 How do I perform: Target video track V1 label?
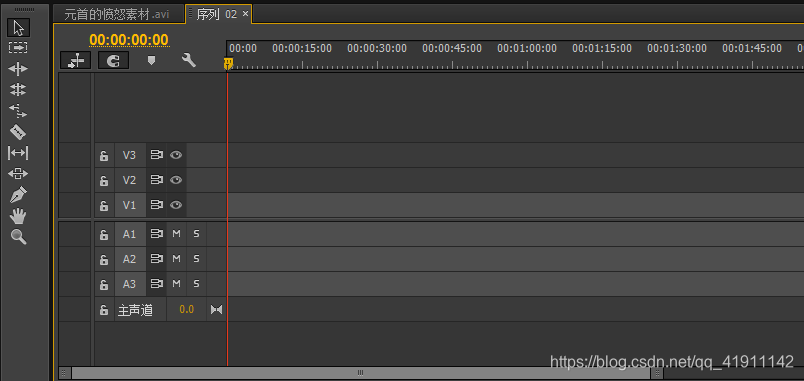coord(130,205)
